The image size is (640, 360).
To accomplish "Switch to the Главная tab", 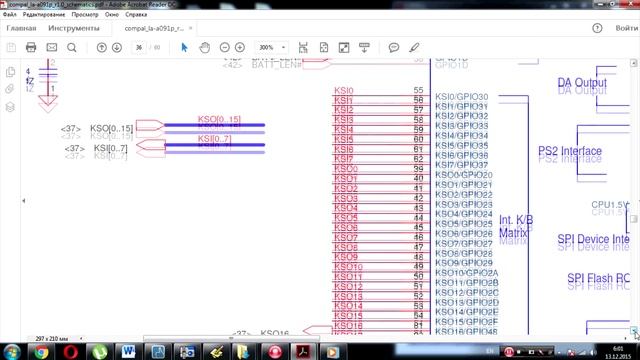I will (x=21, y=28).
